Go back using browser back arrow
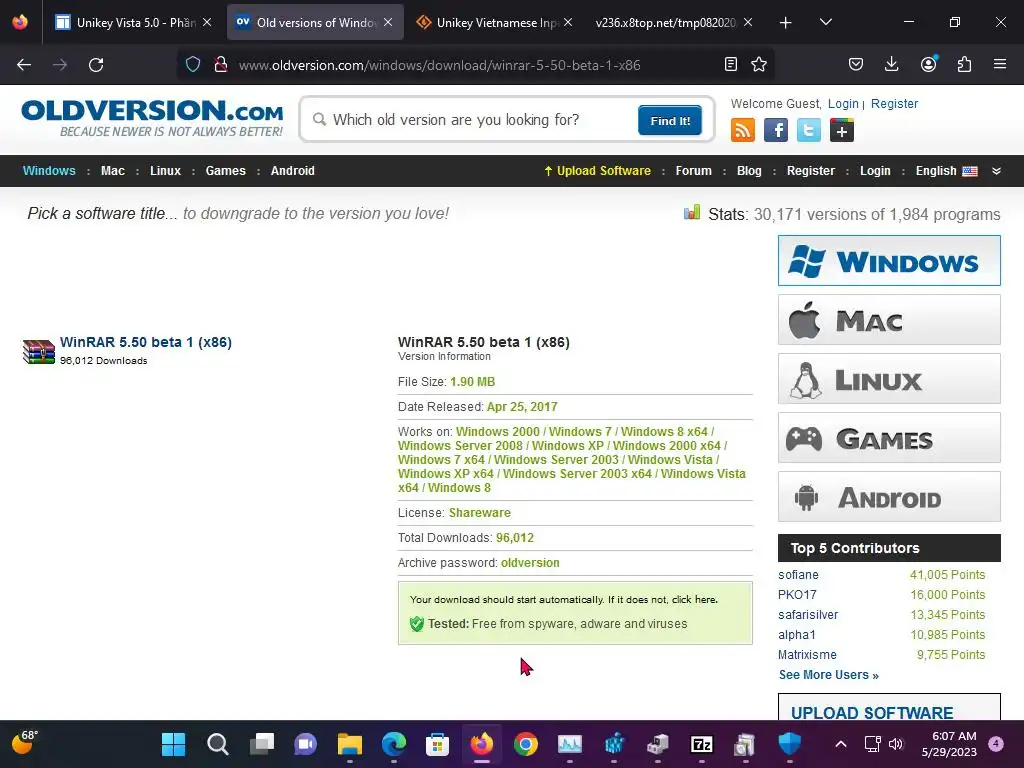The image size is (1024, 768). [24, 65]
